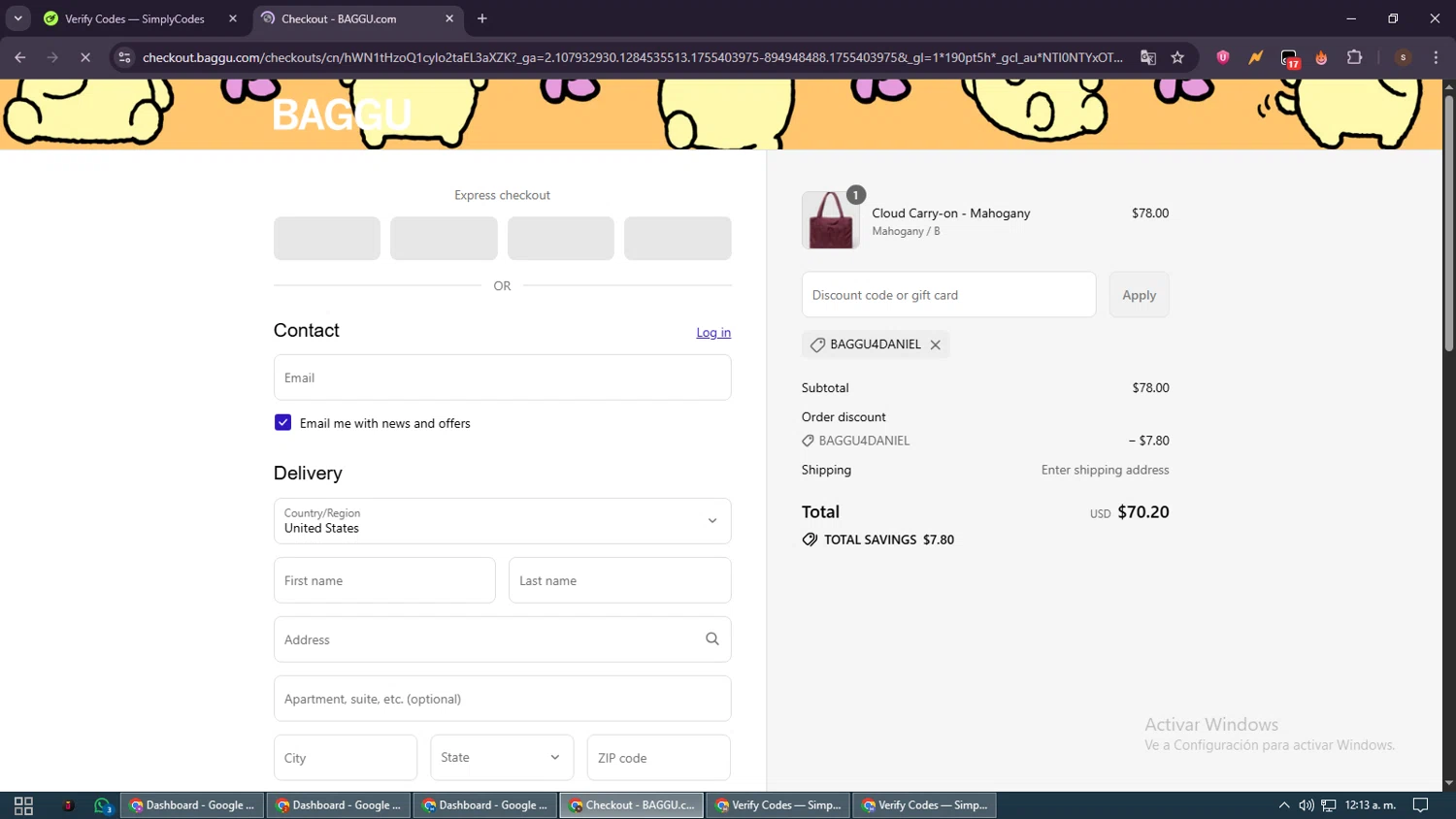Open last Verify Codes — Simp... taskbar window
1456x819 pixels.
[925, 805]
